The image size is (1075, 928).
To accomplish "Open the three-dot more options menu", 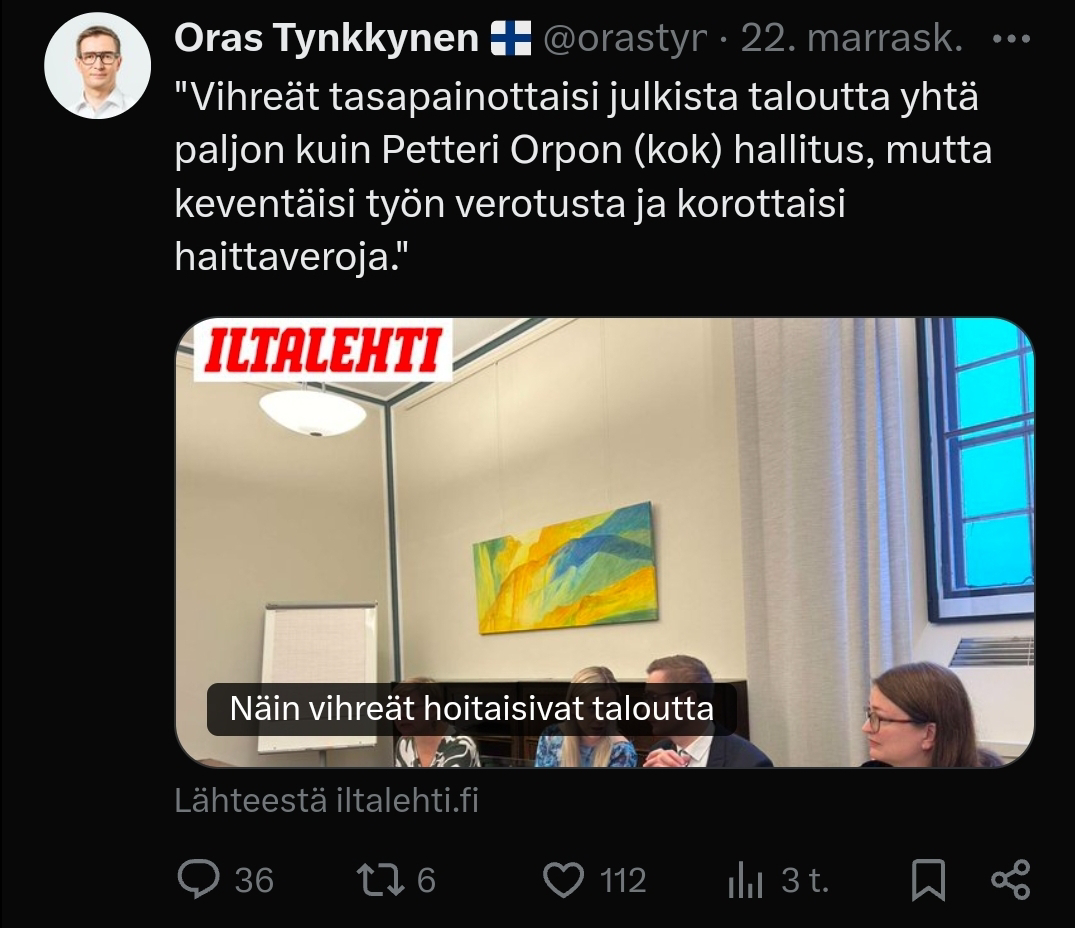I will (x=1011, y=39).
